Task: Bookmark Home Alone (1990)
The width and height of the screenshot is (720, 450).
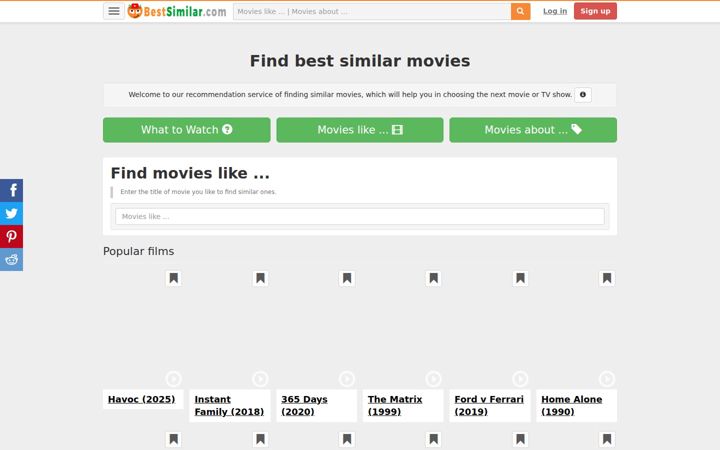Action: click(607, 278)
